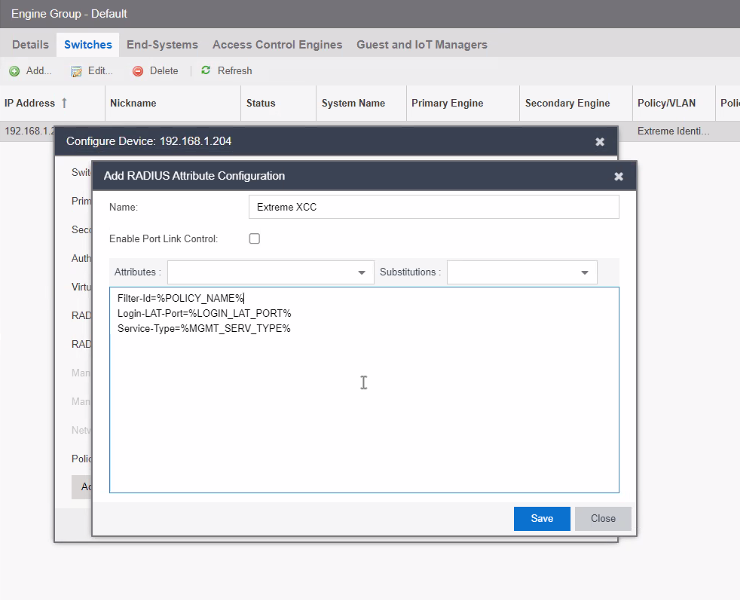Screen dimensions: 740x600
Task: Click the red Delete icon
Action: (138, 71)
